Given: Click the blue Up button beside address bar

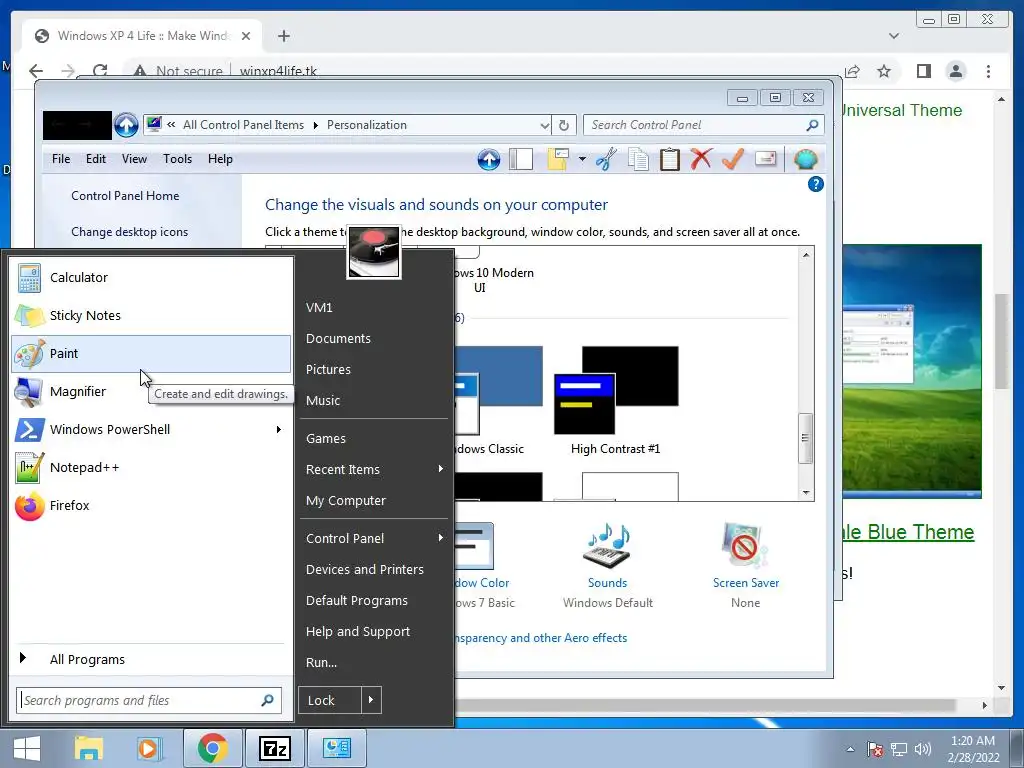Looking at the screenshot, I should coord(126,125).
